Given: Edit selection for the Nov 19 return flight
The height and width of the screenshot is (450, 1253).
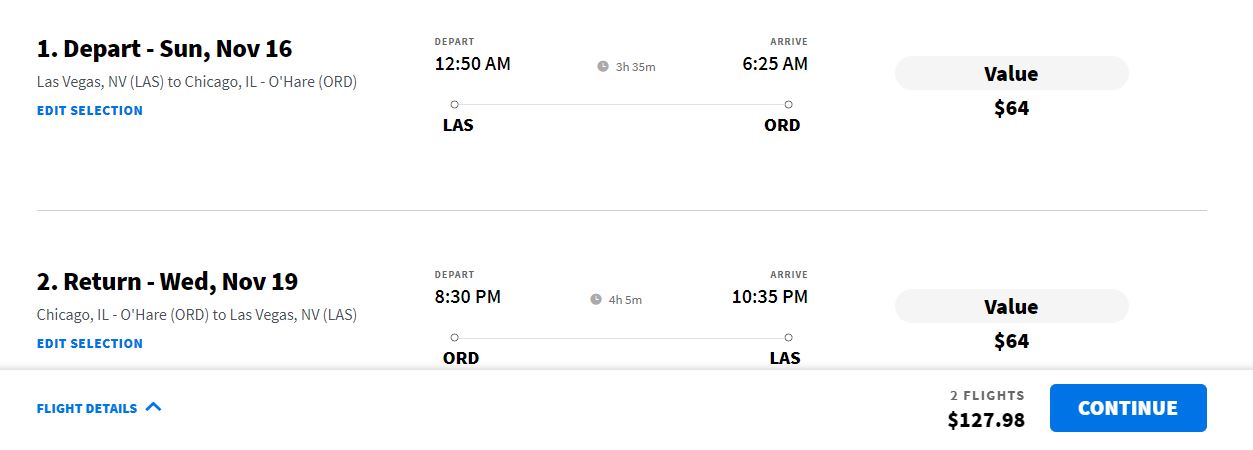Looking at the screenshot, I should coord(90,344).
